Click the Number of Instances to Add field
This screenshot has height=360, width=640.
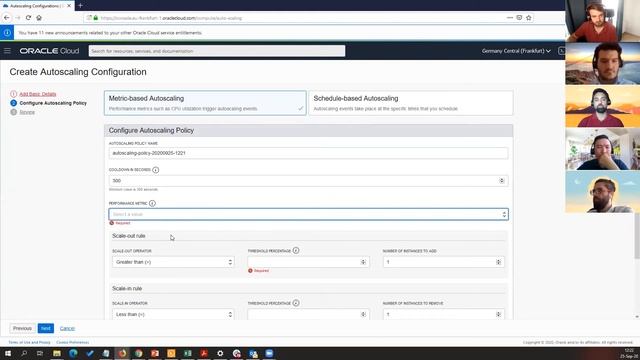(443, 262)
